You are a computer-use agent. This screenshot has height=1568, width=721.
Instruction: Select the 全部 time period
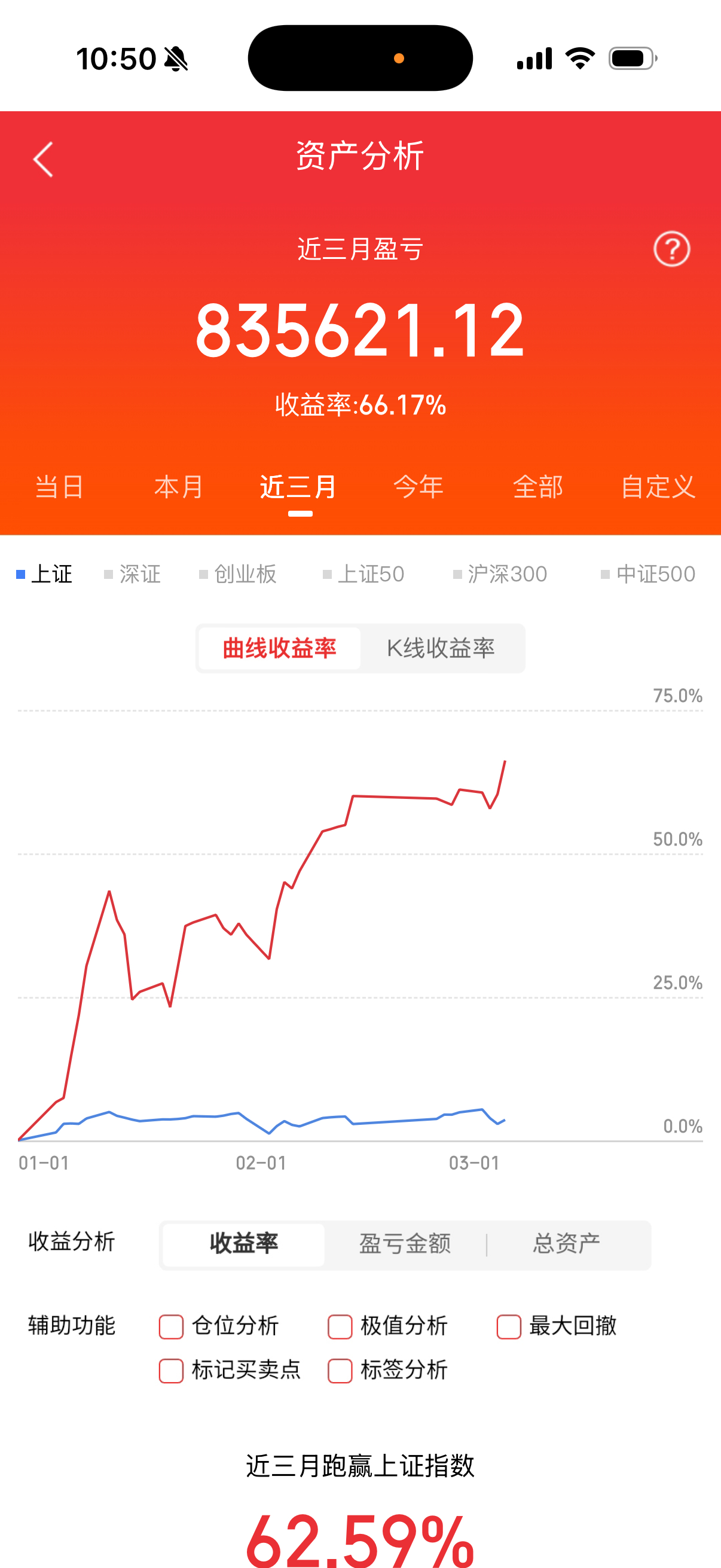click(538, 486)
